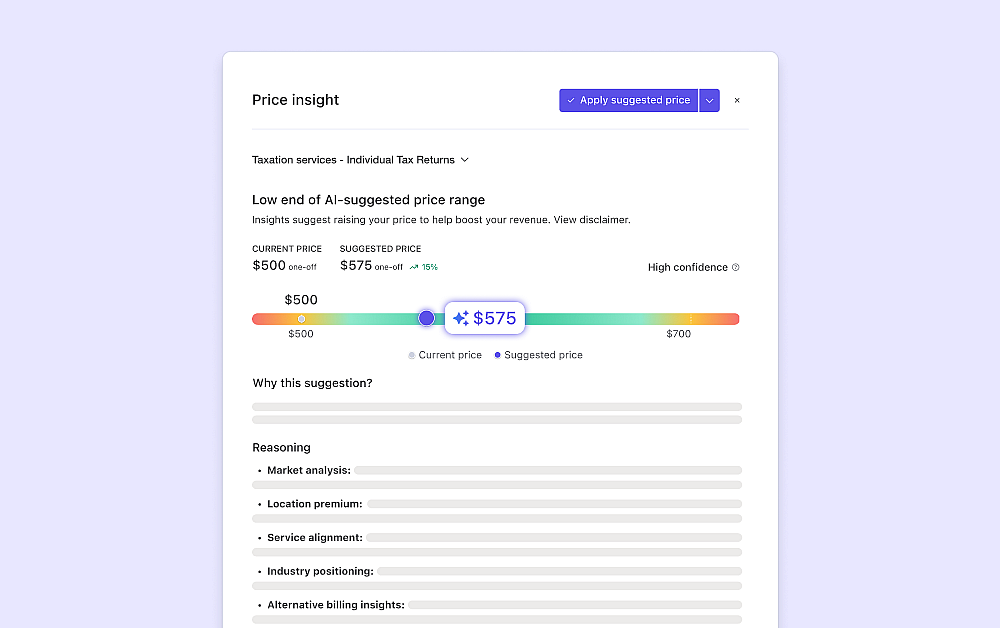Image resolution: width=1000 pixels, height=628 pixels.
Task: Open the dropdown arrow beside Apply suggested price
Action: coord(709,100)
